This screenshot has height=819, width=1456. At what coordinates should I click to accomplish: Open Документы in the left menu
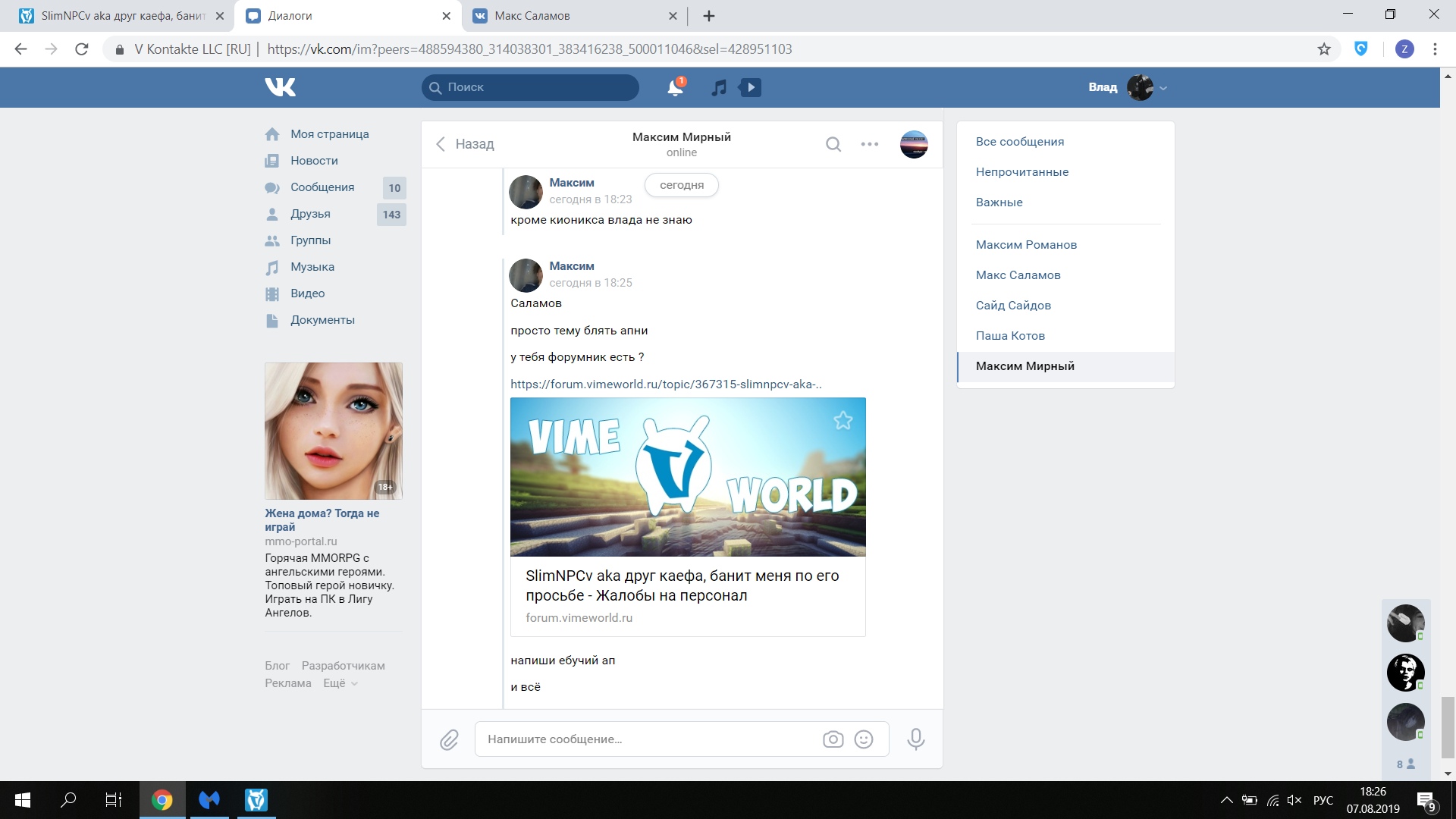[322, 320]
